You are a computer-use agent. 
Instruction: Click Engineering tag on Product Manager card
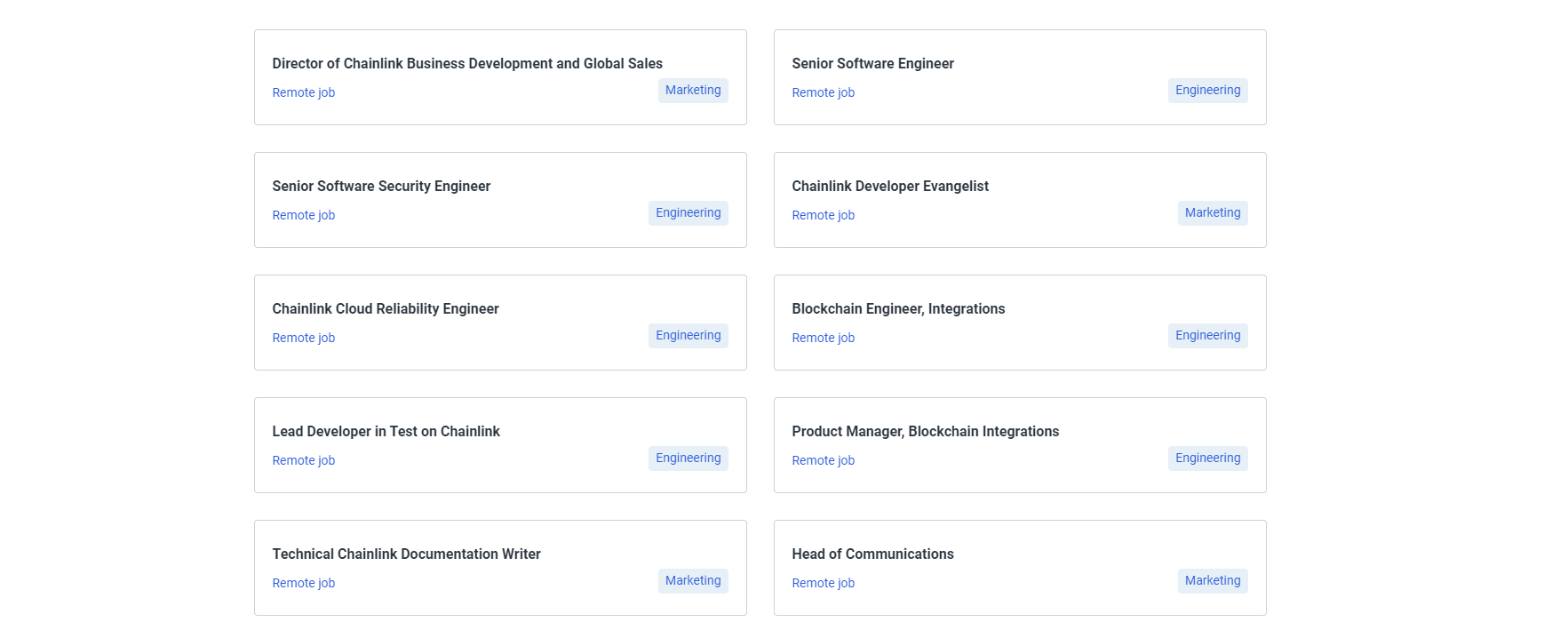1207,459
